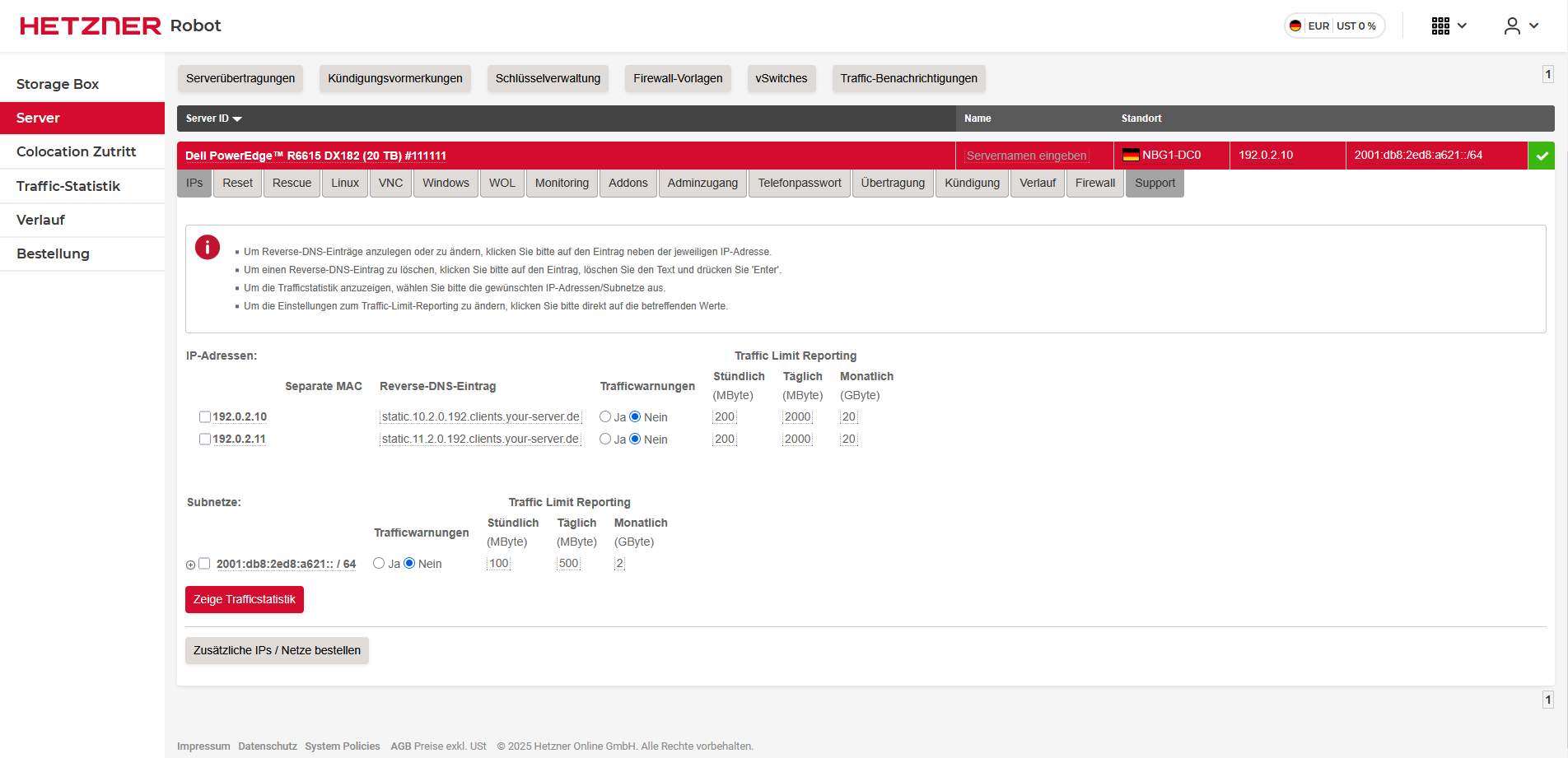Expand subnet with the plus icon

click(191, 565)
